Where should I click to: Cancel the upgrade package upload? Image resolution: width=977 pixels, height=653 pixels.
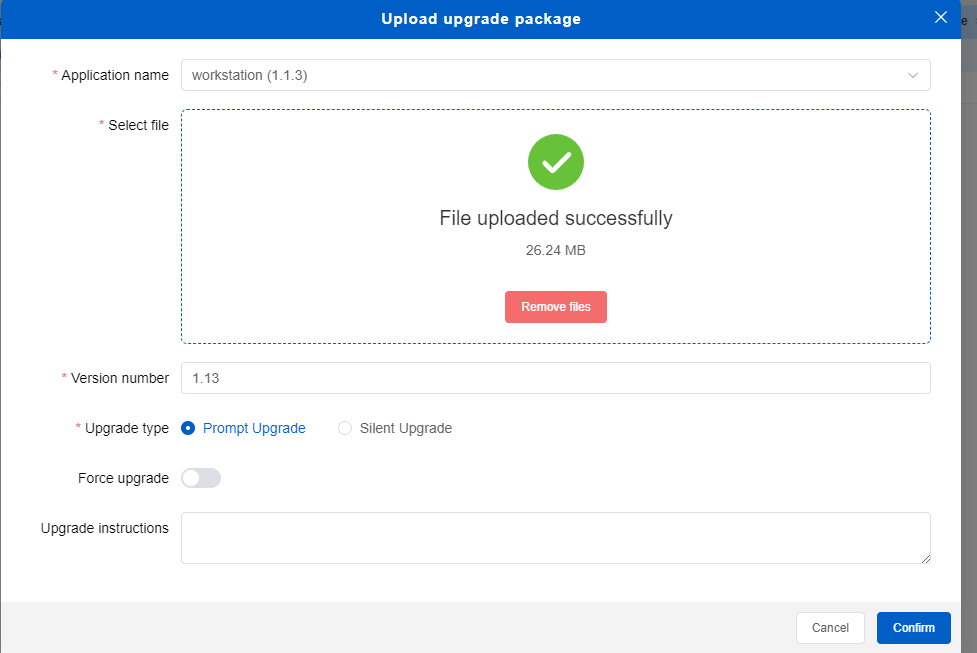pos(830,628)
